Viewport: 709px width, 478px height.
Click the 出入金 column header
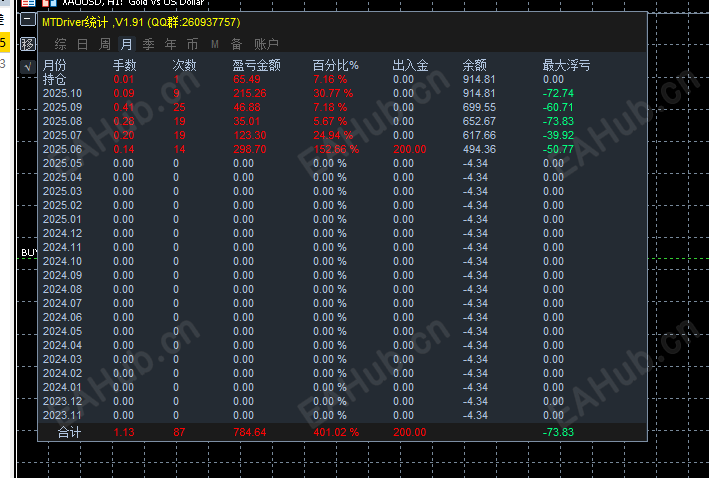tap(410, 66)
